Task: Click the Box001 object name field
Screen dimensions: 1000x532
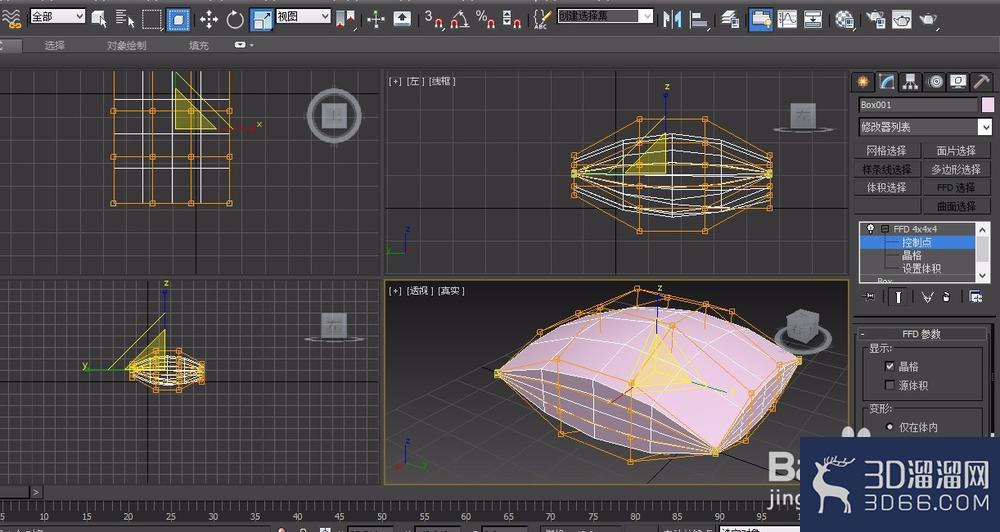Action: click(x=918, y=105)
